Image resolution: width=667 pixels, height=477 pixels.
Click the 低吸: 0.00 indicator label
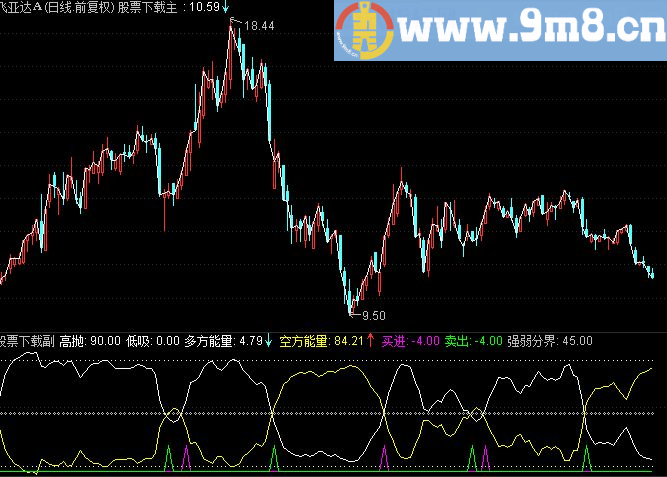[x=153, y=341]
